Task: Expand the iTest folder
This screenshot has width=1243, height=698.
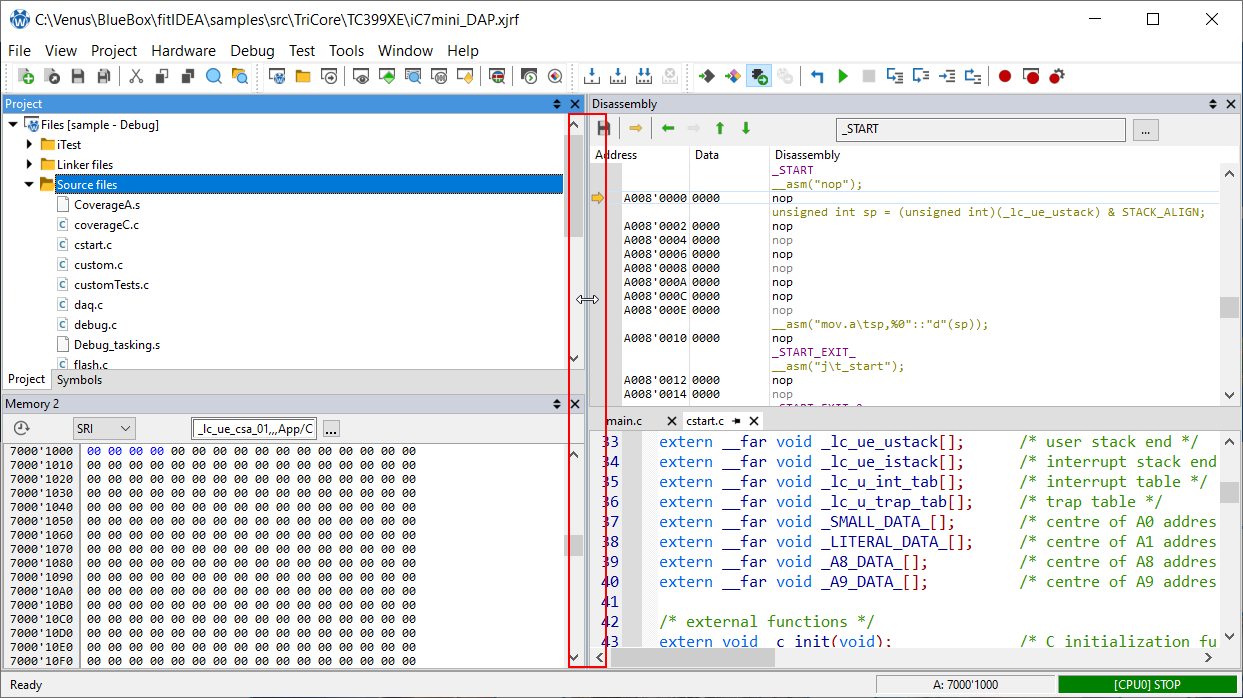Action: (x=30, y=145)
